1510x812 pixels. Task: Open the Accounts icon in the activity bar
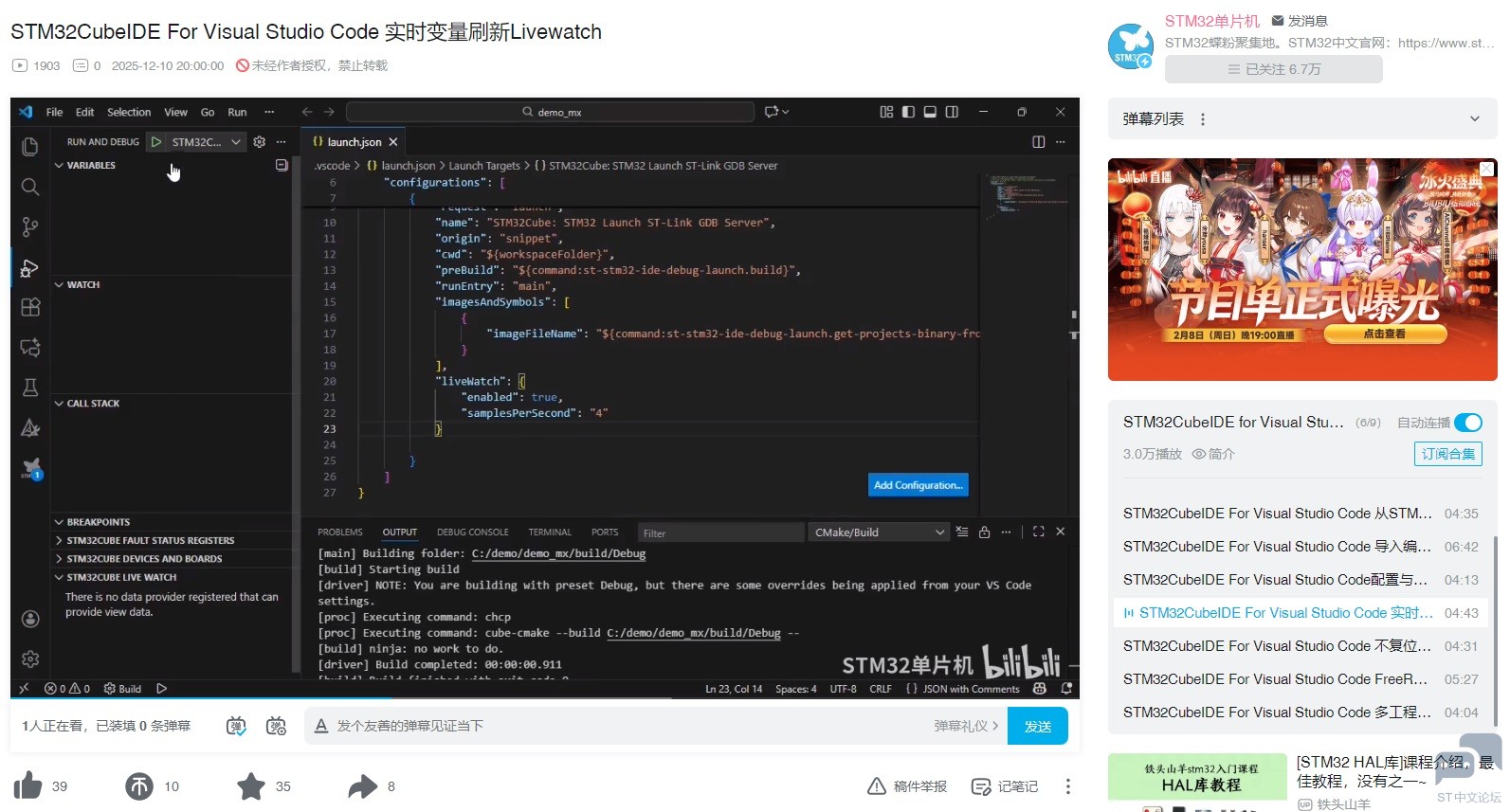coord(30,619)
